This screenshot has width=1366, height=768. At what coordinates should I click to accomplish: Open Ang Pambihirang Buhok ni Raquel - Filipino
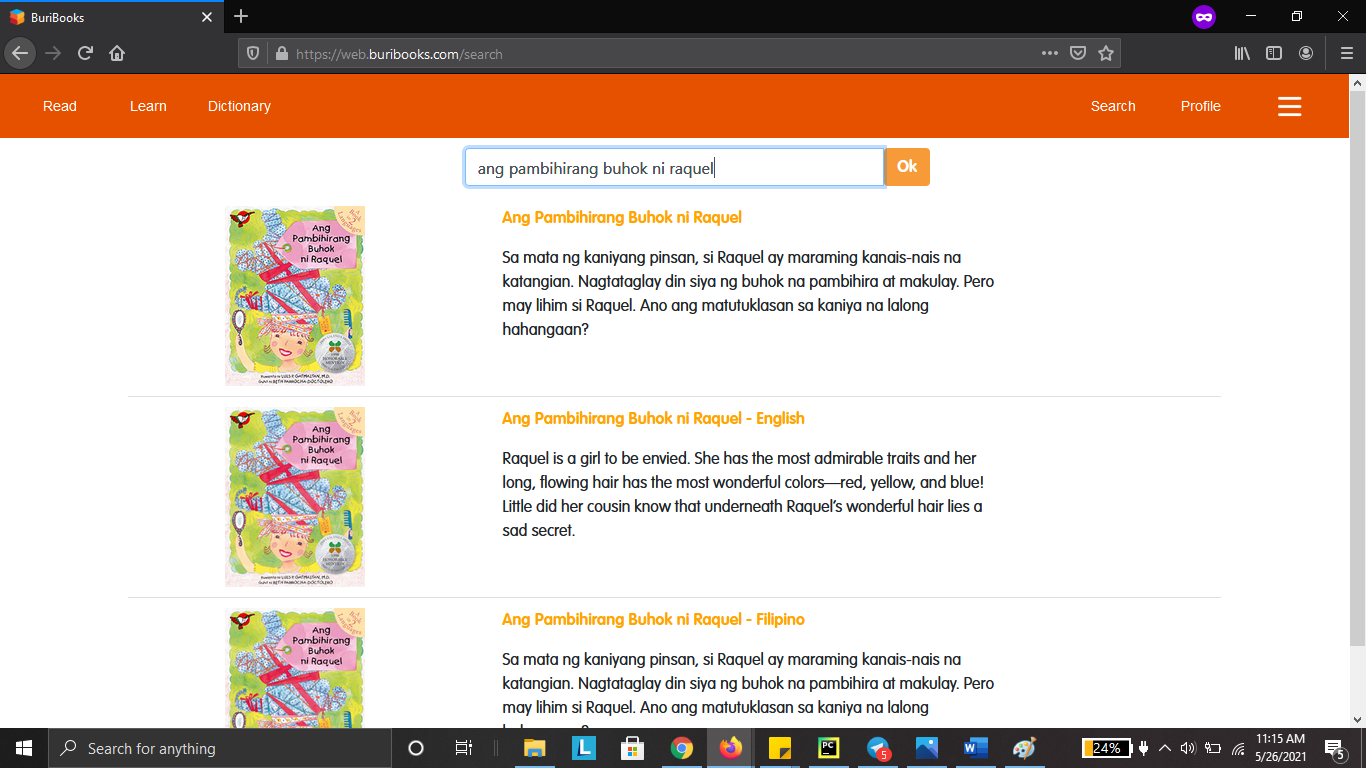click(653, 620)
